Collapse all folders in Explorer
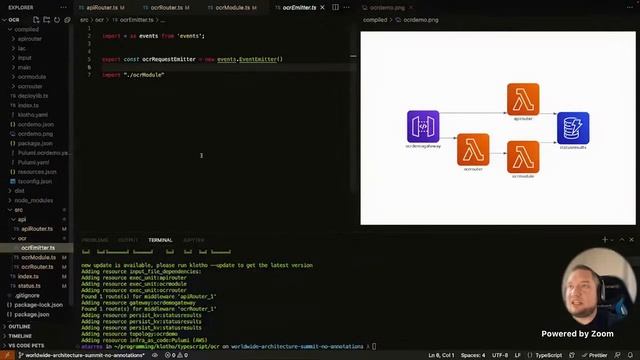The height and width of the screenshot is (360, 640). (x=67, y=20)
